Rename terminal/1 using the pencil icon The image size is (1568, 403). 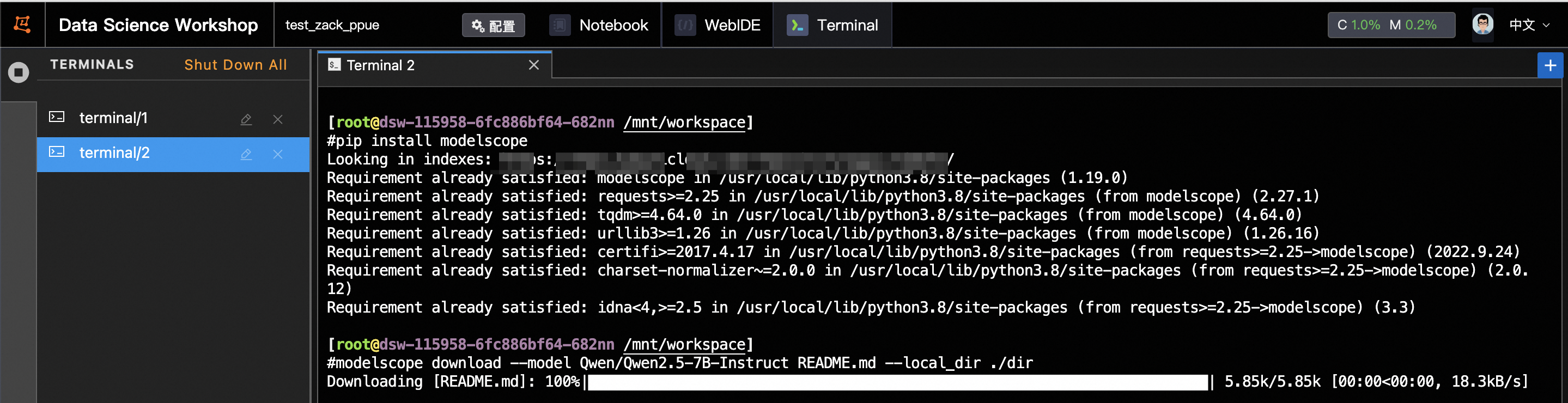tap(246, 119)
